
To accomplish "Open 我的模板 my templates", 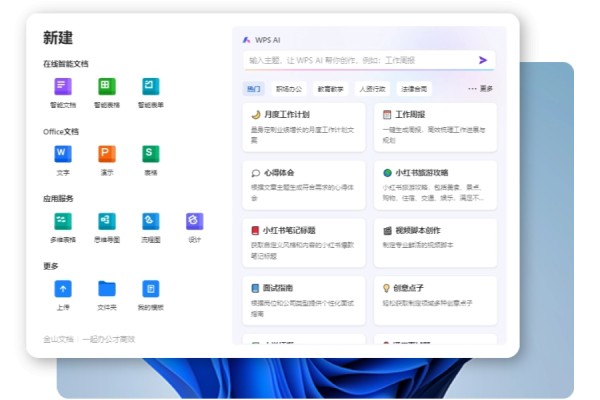I will coord(150,289).
